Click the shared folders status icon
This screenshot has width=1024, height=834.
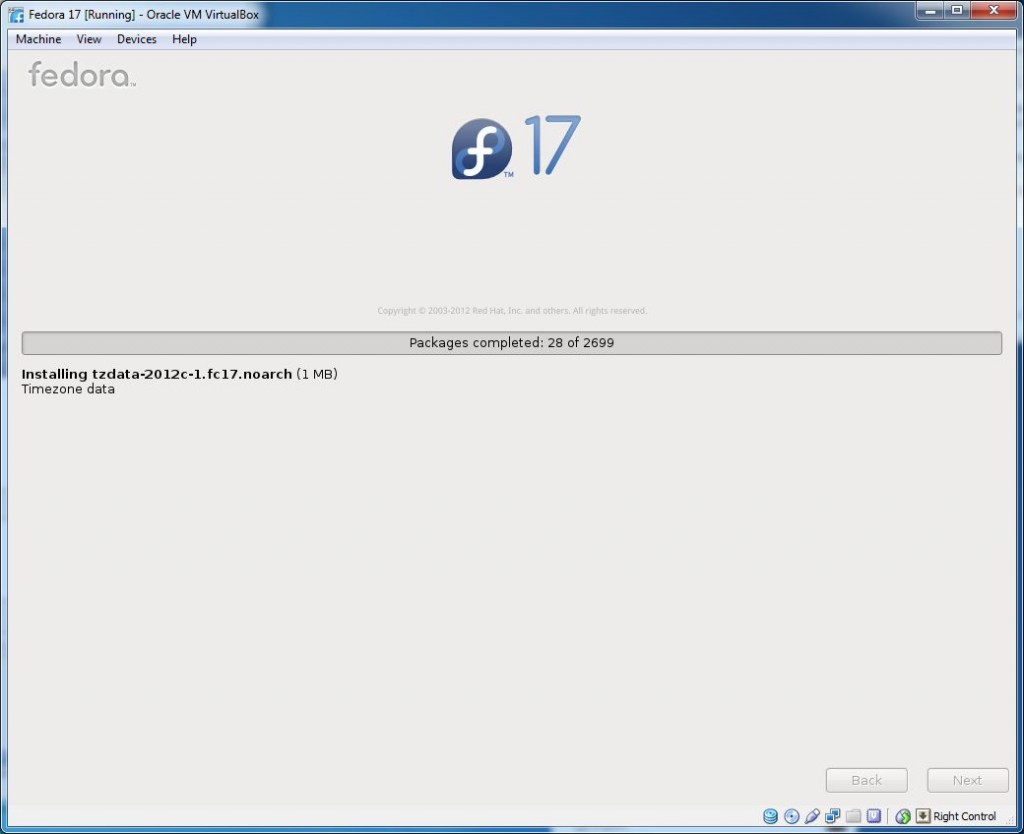pyautogui.click(x=853, y=816)
